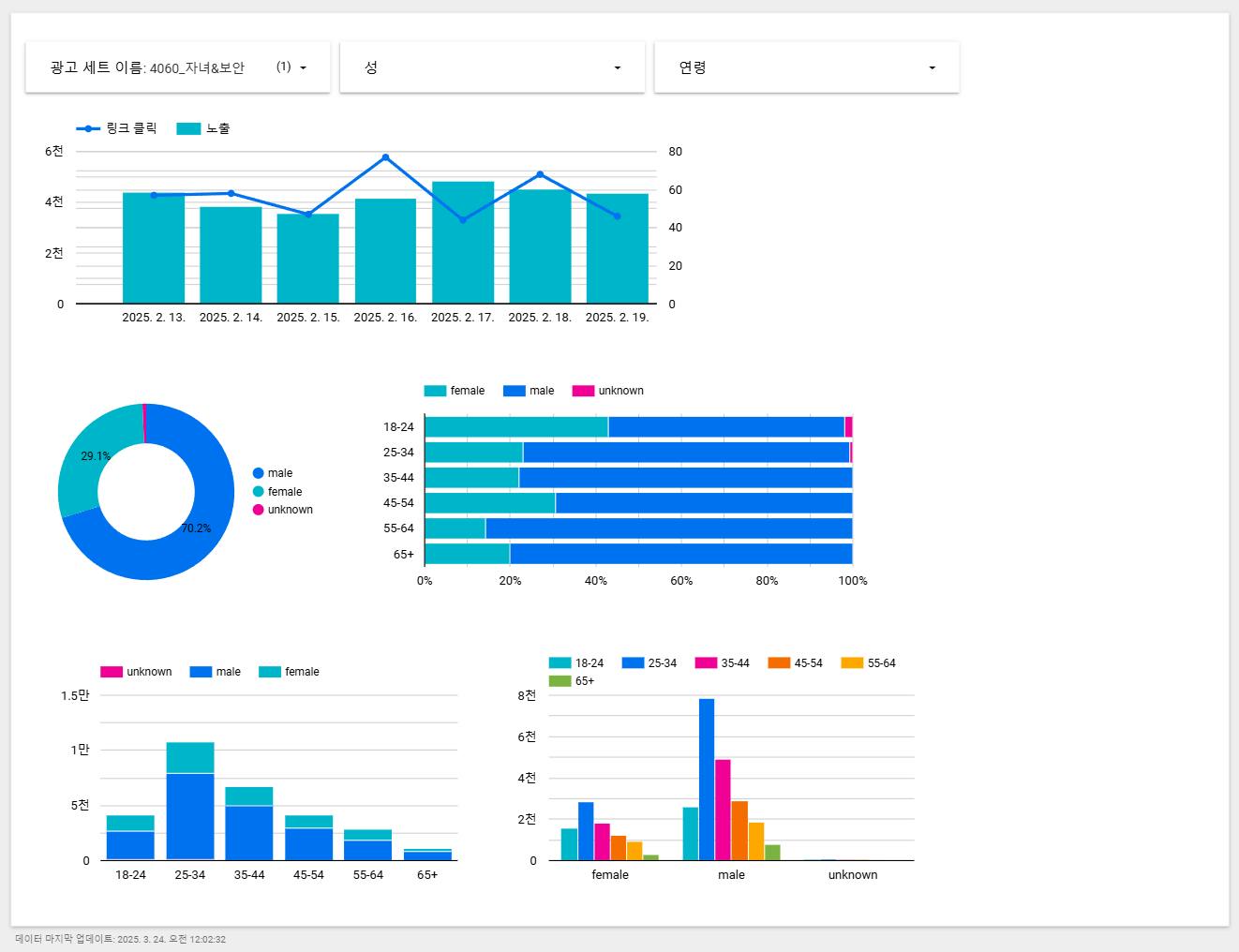
Task: Click the link-click line point on 2025. 2. 15.
Action: pyautogui.click(x=308, y=215)
